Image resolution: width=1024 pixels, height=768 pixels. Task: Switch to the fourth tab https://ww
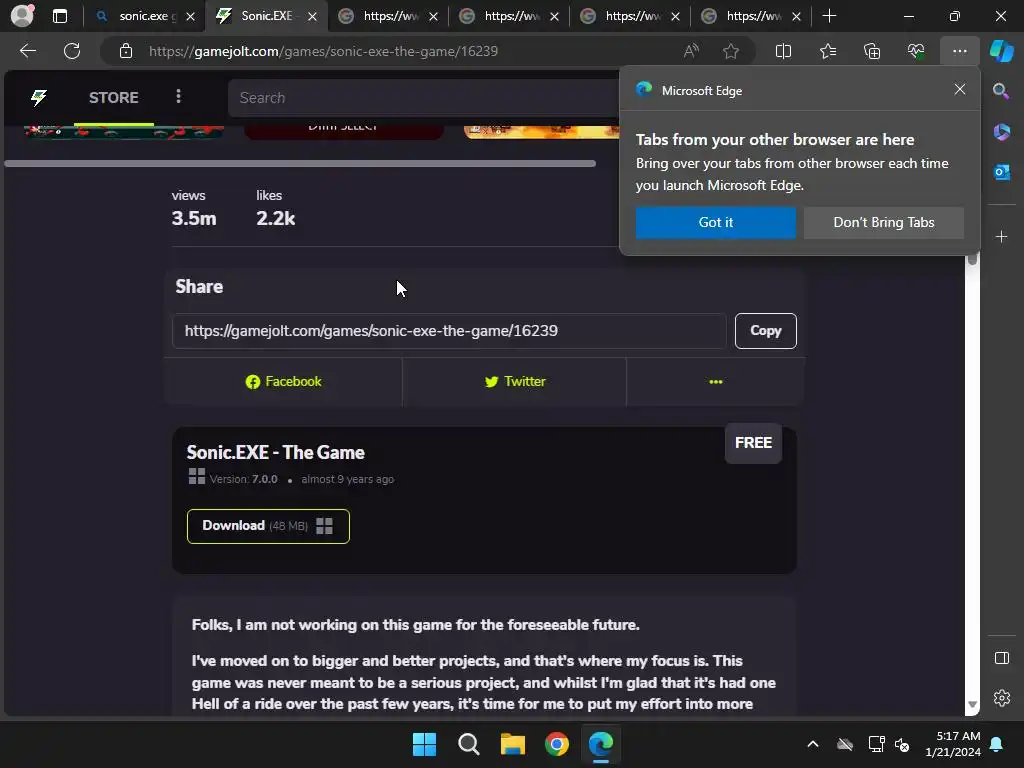[x=507, y=16]
